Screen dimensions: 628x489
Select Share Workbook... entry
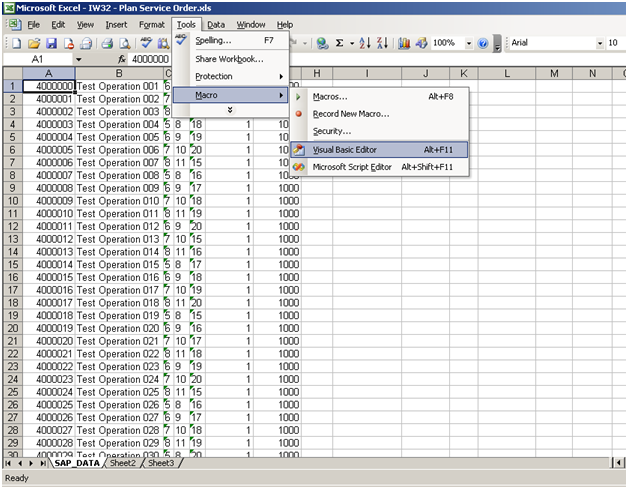pyautogui.click(x=231, y=59)
